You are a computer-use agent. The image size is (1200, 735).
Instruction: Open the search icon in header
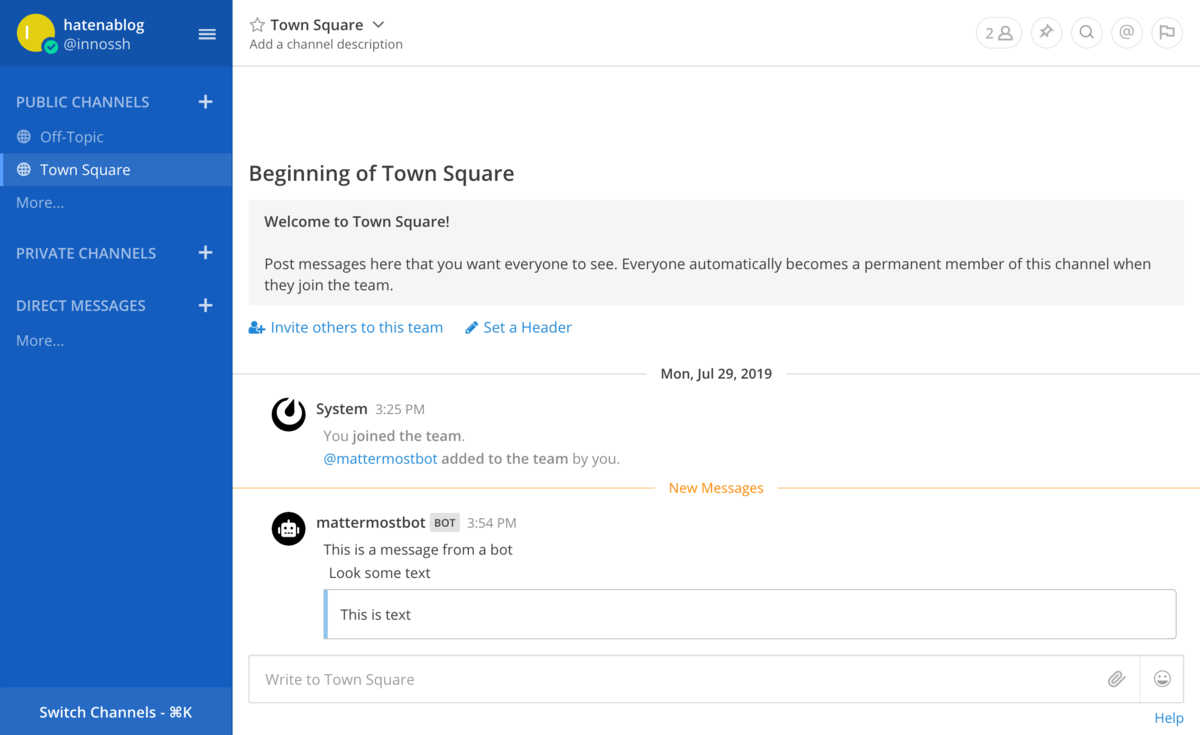coord(1086,33)
